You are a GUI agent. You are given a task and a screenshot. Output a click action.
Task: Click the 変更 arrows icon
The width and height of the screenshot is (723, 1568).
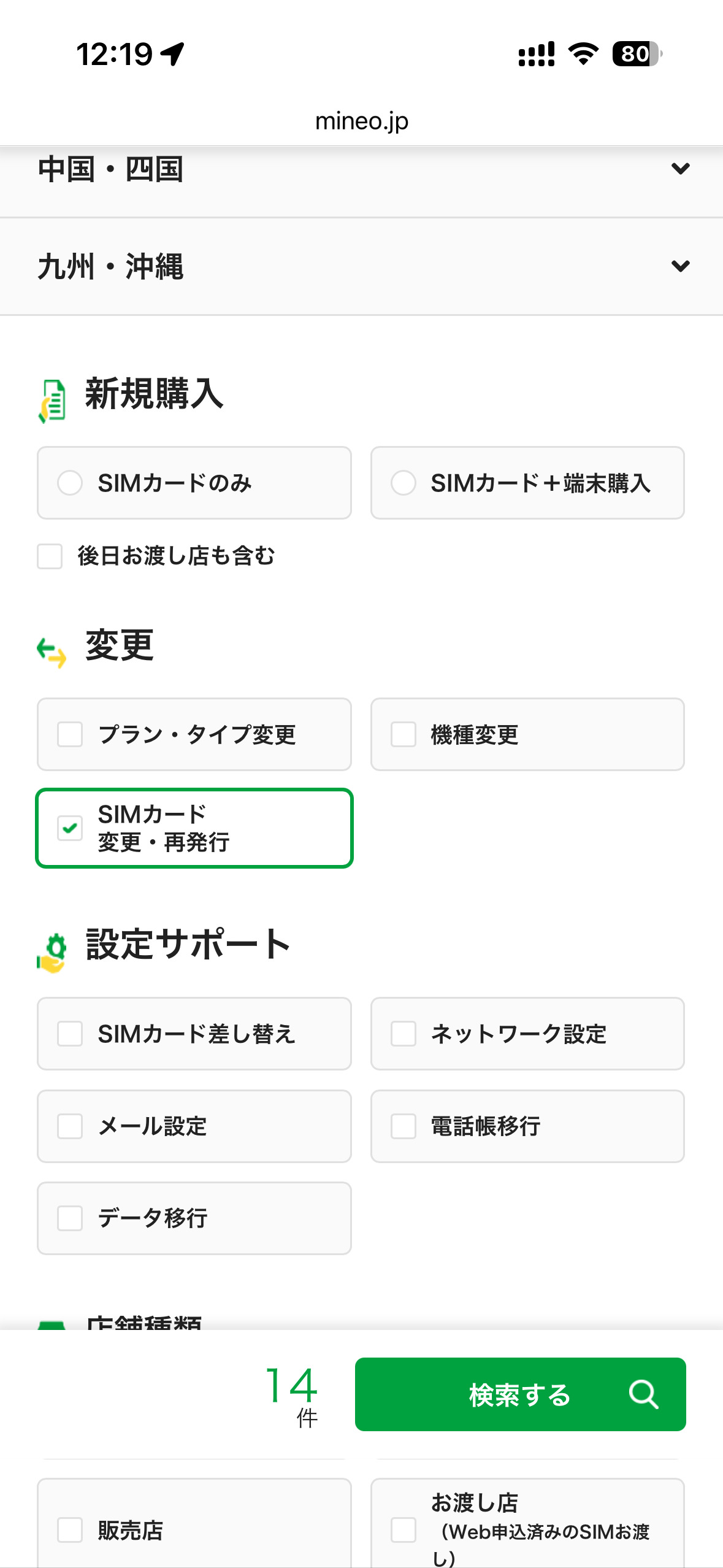(x=52, y=652)
